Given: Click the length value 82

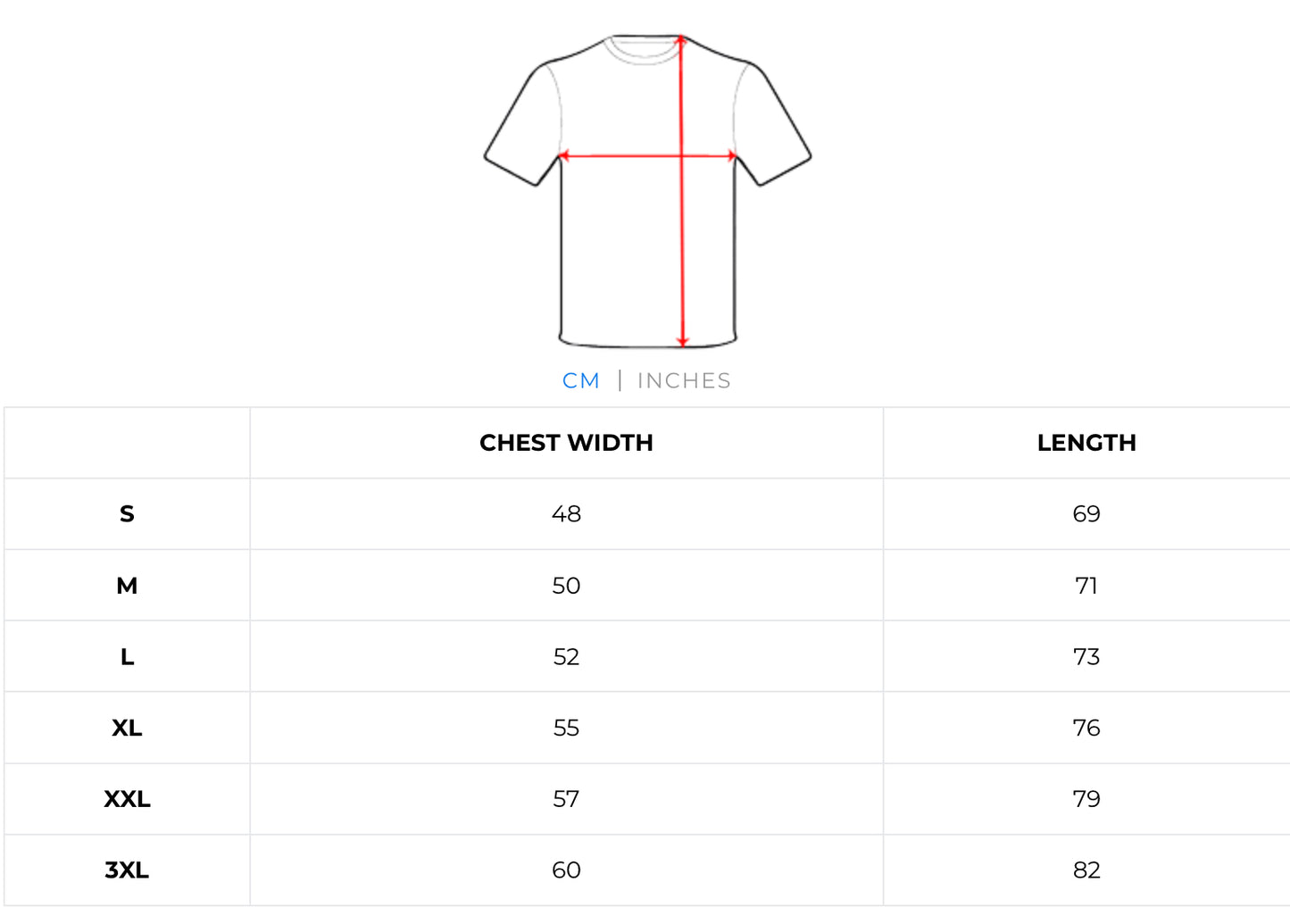Looking at the screenshot, I should coord(1086,870).
